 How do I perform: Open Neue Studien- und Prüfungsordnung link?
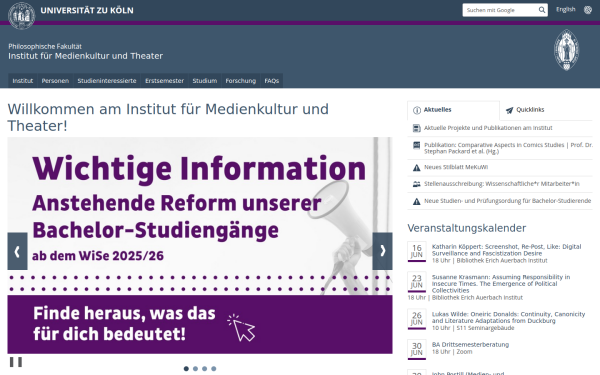coord(507,201)
